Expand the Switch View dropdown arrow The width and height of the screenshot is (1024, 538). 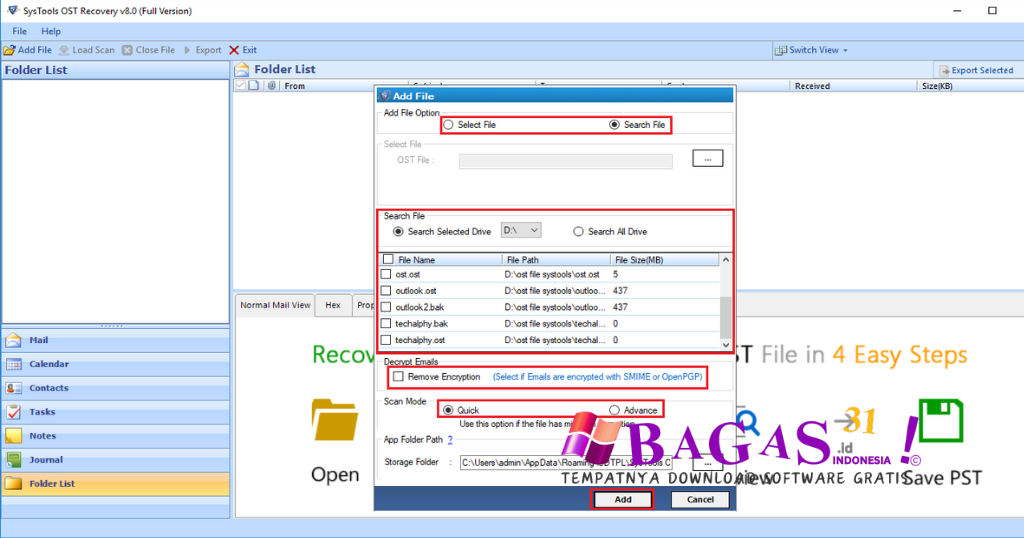click(x=845, y=50)
